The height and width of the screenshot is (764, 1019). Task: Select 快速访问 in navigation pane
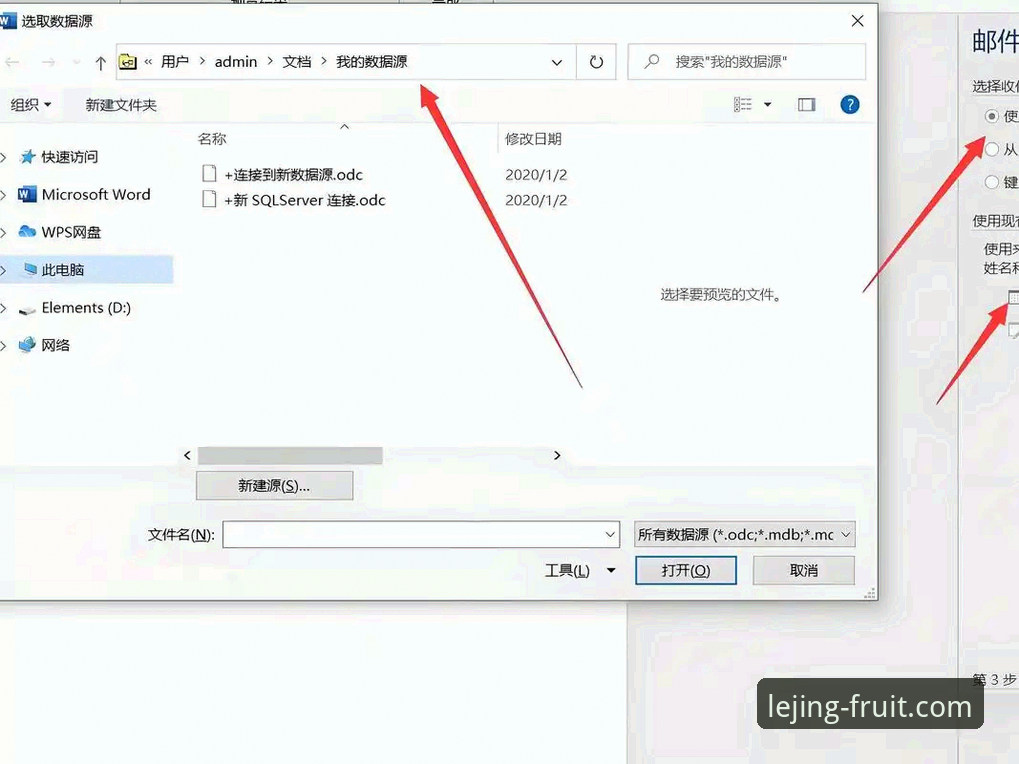point(70,157)
